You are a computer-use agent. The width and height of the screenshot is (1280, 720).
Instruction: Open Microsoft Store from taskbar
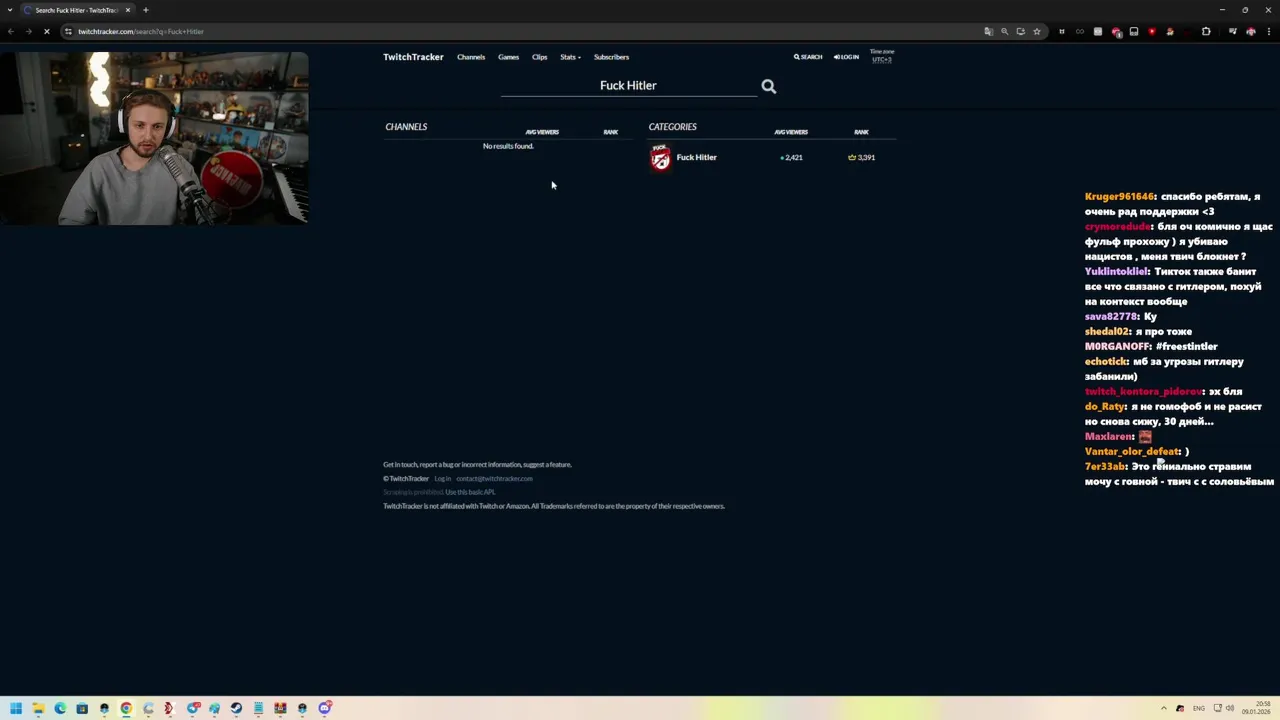tap(82, 708)
